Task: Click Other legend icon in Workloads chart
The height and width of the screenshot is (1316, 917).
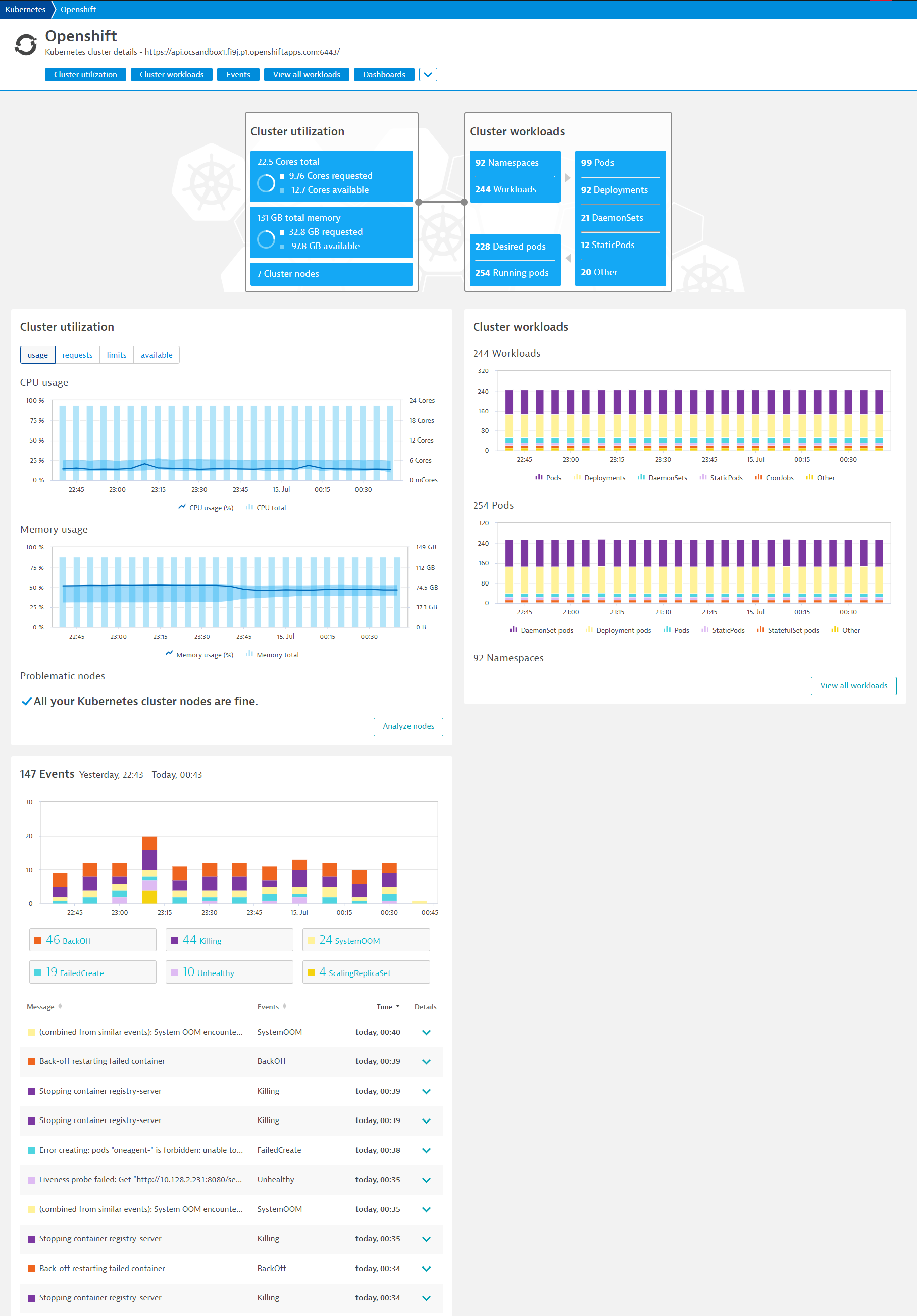Action: [x=809, y=477]
